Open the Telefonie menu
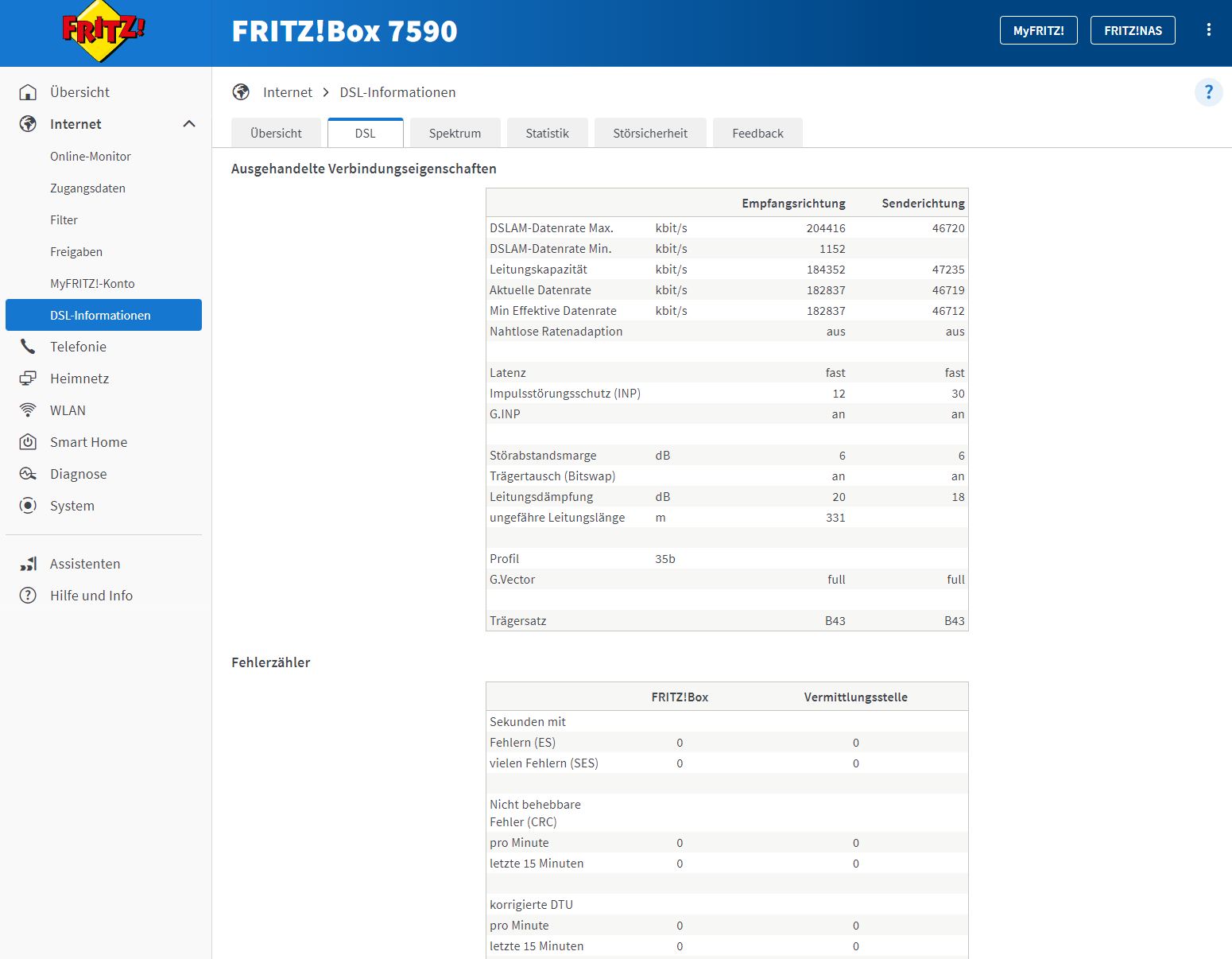This screenshot has width=1232, height=959. tap(103, 347)
